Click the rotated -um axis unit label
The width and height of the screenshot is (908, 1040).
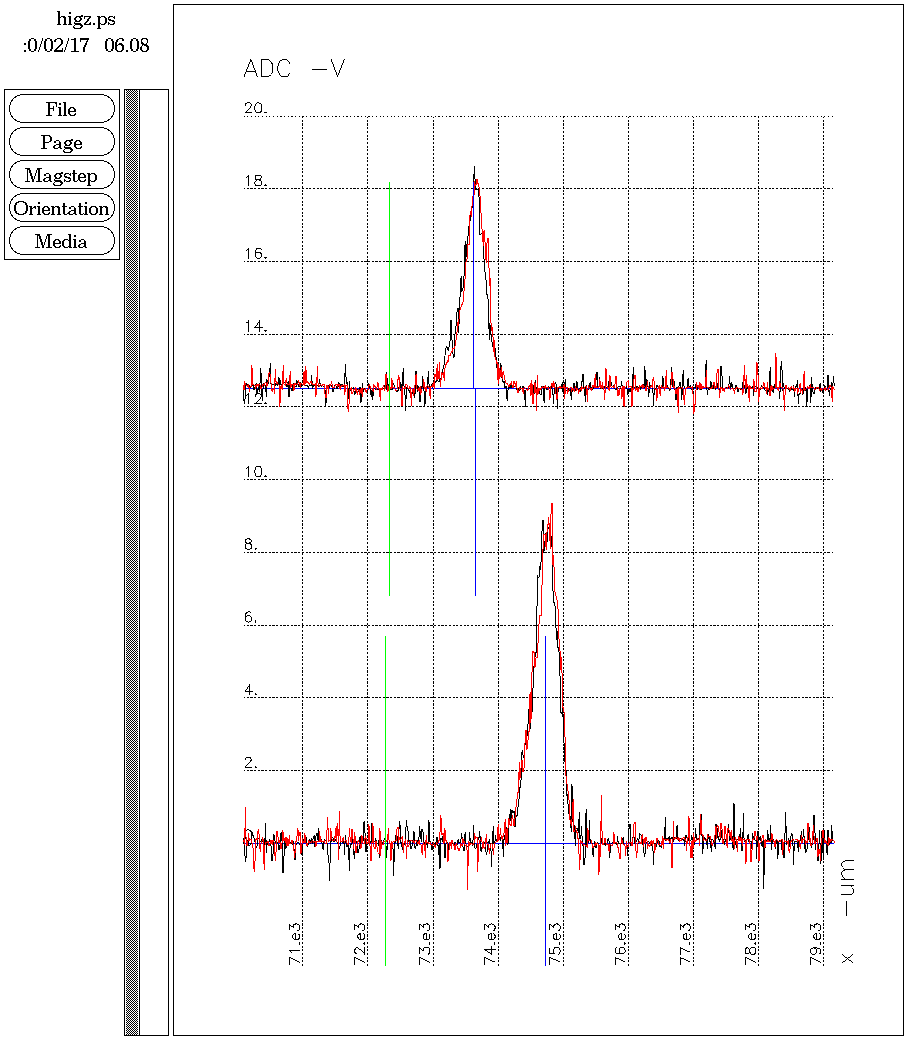847,887
